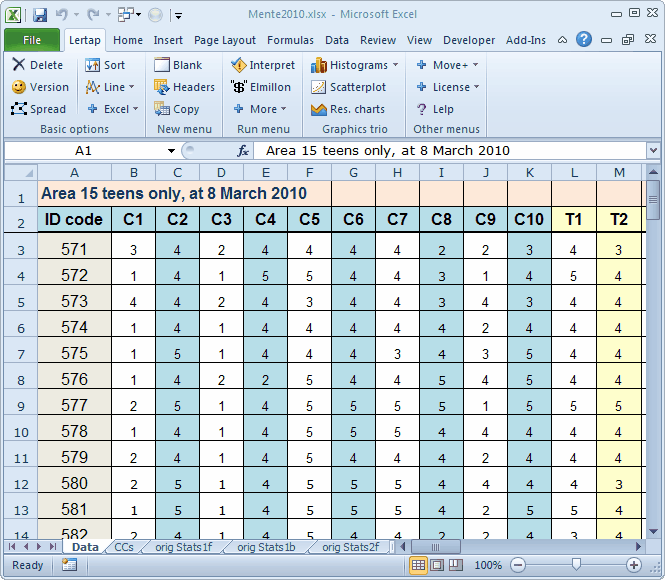Switch to the Developer ribbon tab

click(469, 40)
